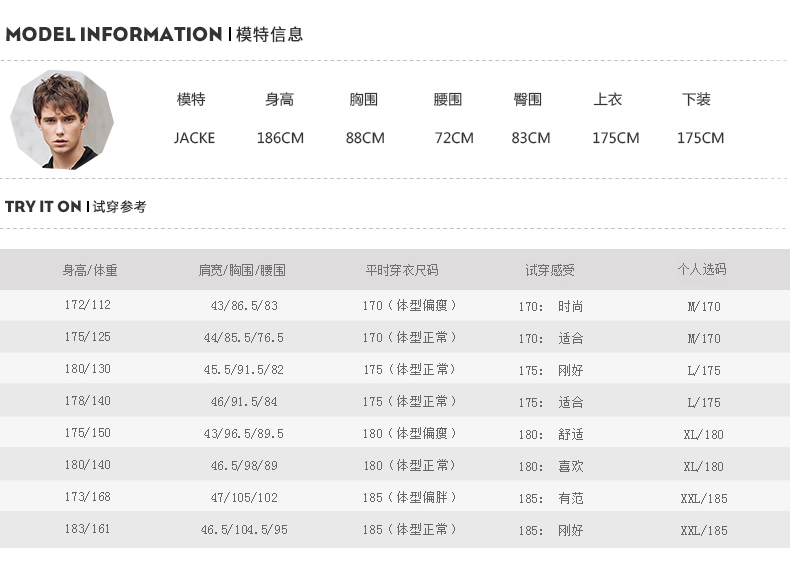The image size is (790, 576).
Task: Select the 72CM waist value
Action: [454, 138]
